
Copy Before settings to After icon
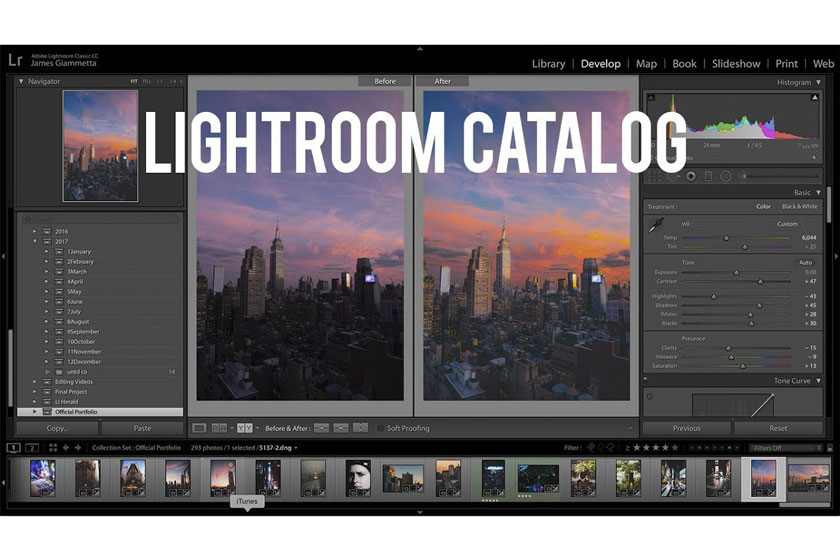pos(321,428)
